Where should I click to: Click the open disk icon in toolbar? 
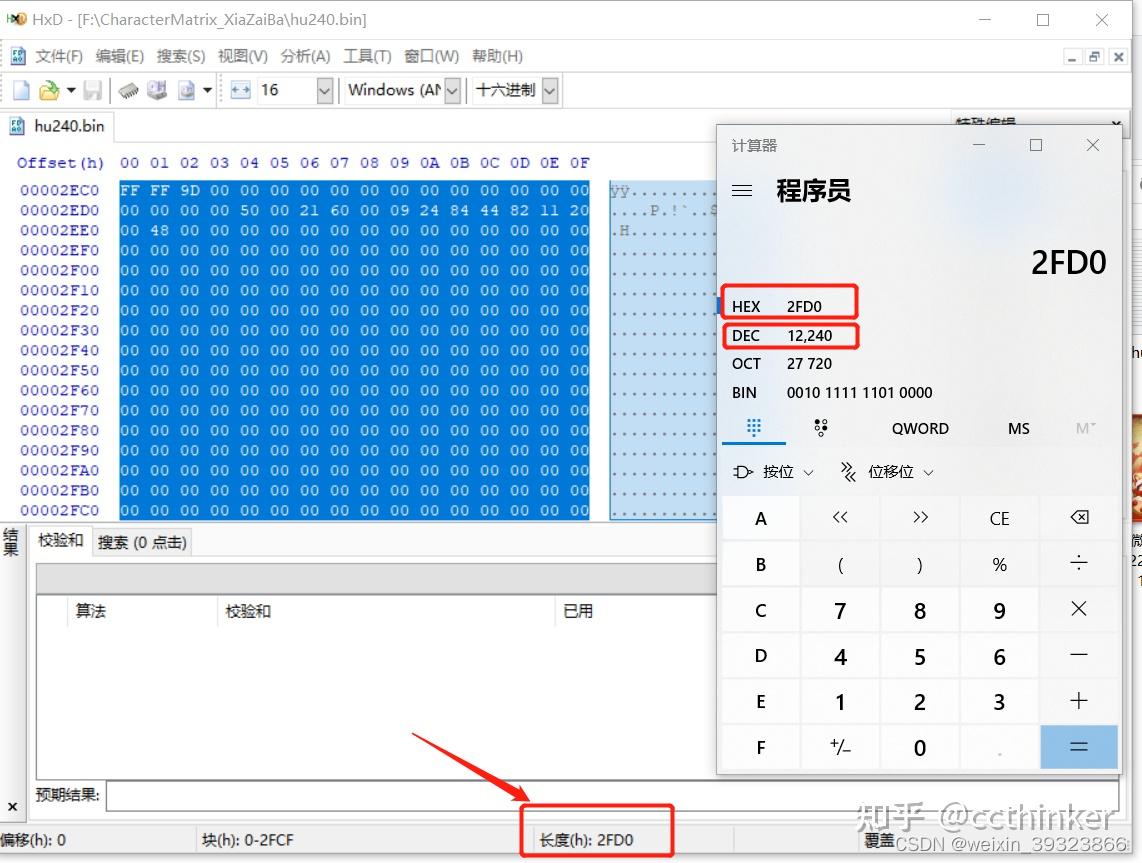(x=157, y=90)
